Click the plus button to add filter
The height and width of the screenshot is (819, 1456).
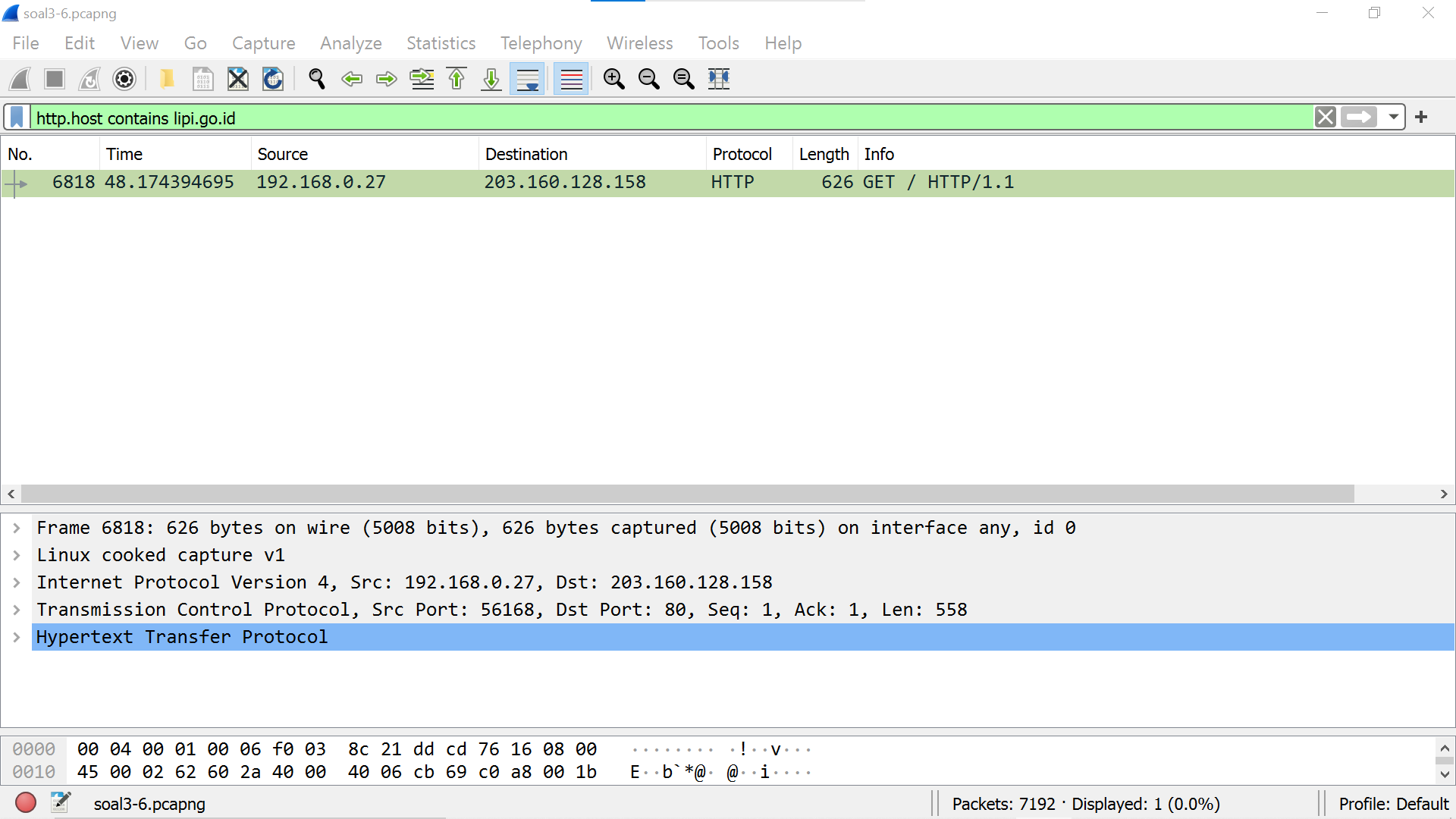[x=1421, y=118]
